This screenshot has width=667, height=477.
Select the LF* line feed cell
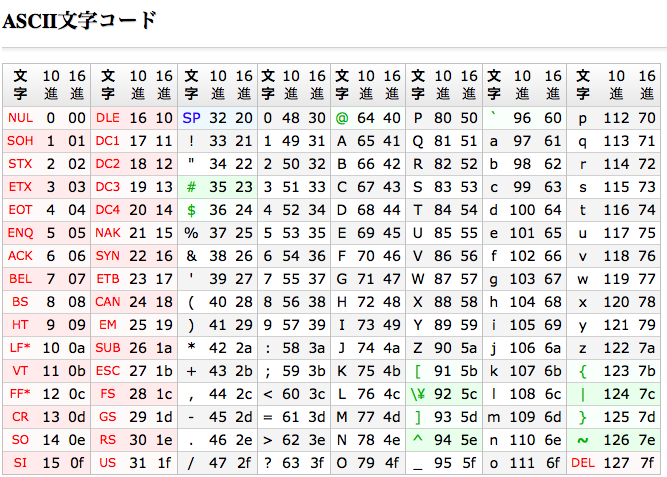[20, 348]
